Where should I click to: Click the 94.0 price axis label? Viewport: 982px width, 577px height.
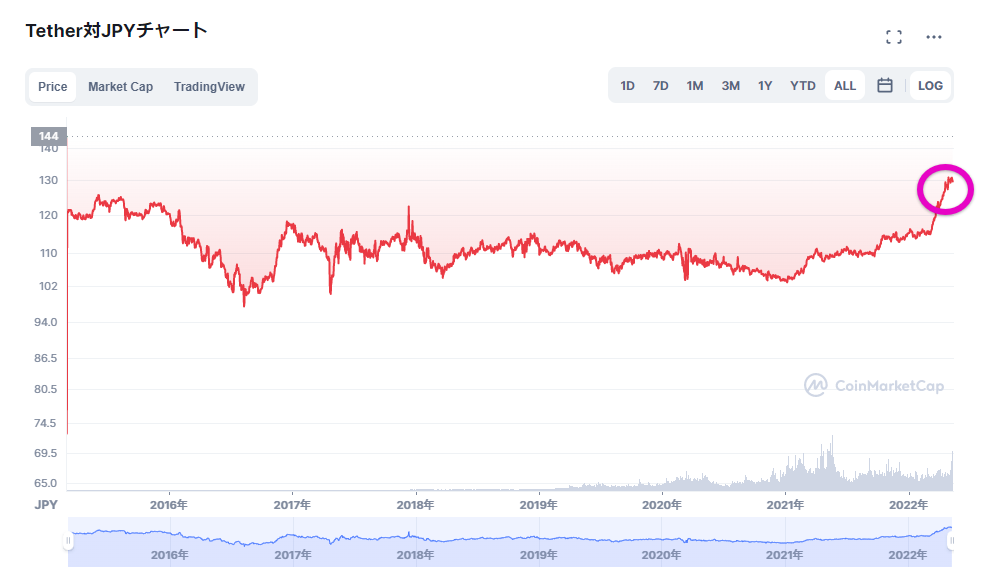click(46, 323)
